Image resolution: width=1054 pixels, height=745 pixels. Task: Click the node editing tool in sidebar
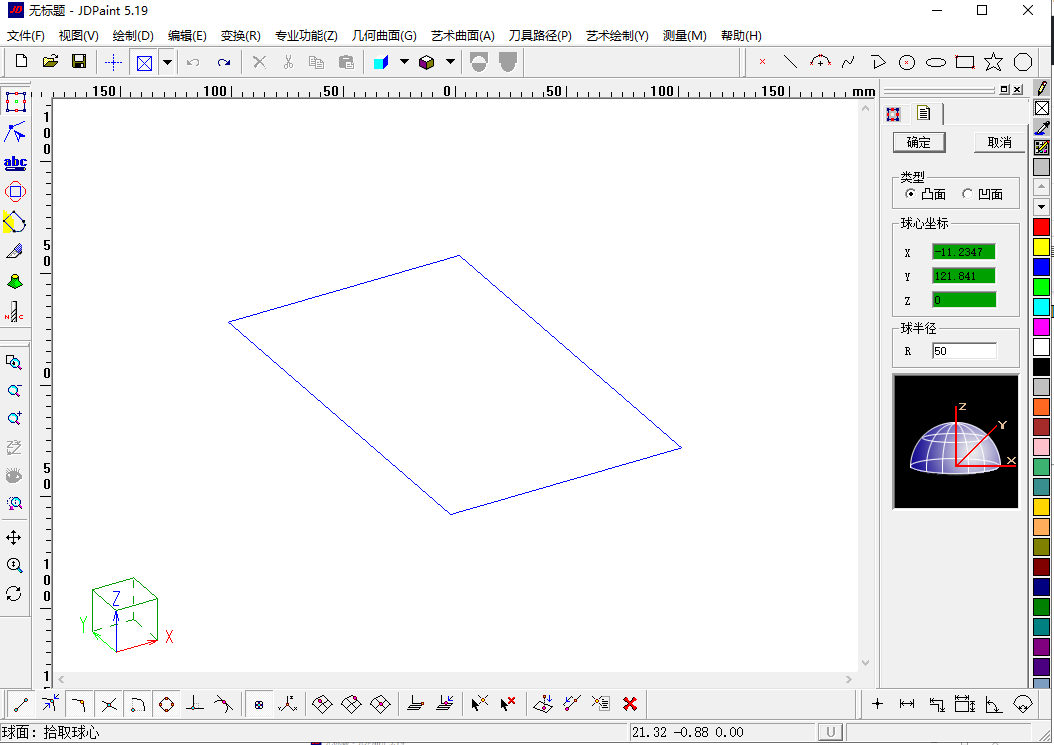coord(15,132)
